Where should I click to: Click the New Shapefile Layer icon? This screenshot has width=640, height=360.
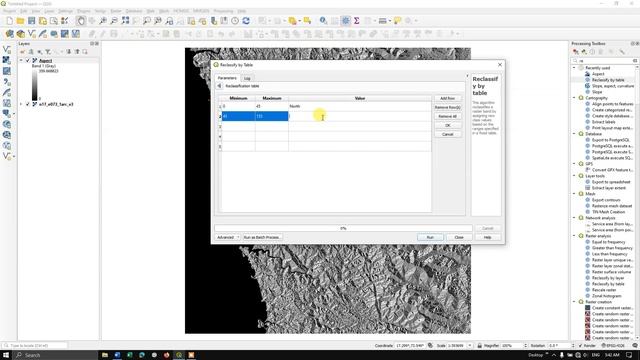pyautogui.click(x=31, y=34)
